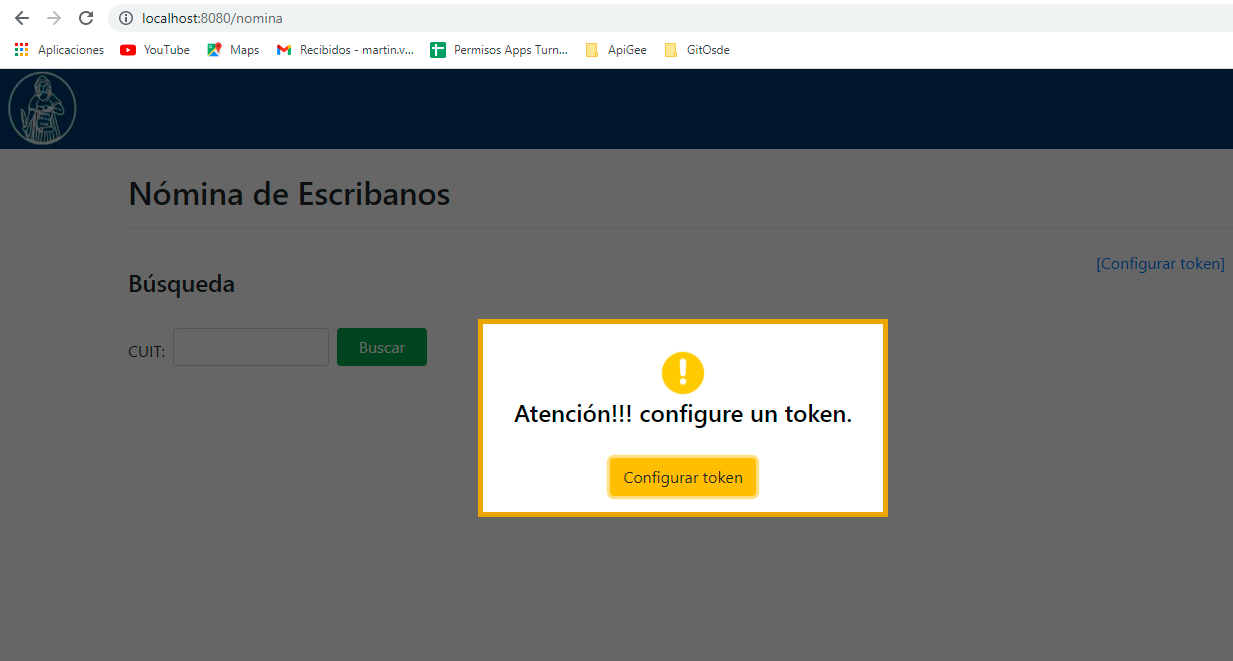Viewport: 1233px width, 661px height.
Task: Open the [Configurar token] link
Action: (x=1160, y=263)
